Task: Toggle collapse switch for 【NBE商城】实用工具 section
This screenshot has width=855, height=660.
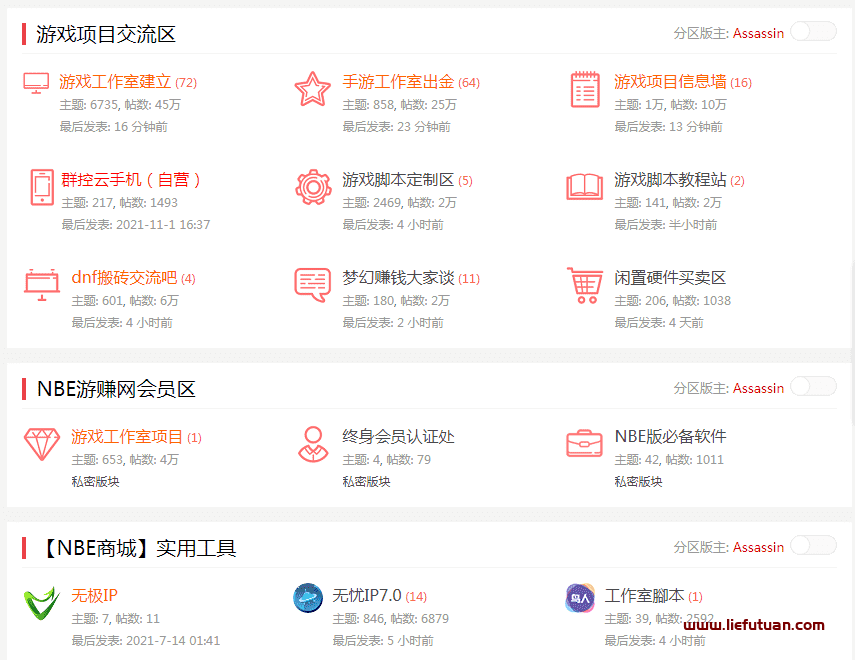Action: click(812, 546)
